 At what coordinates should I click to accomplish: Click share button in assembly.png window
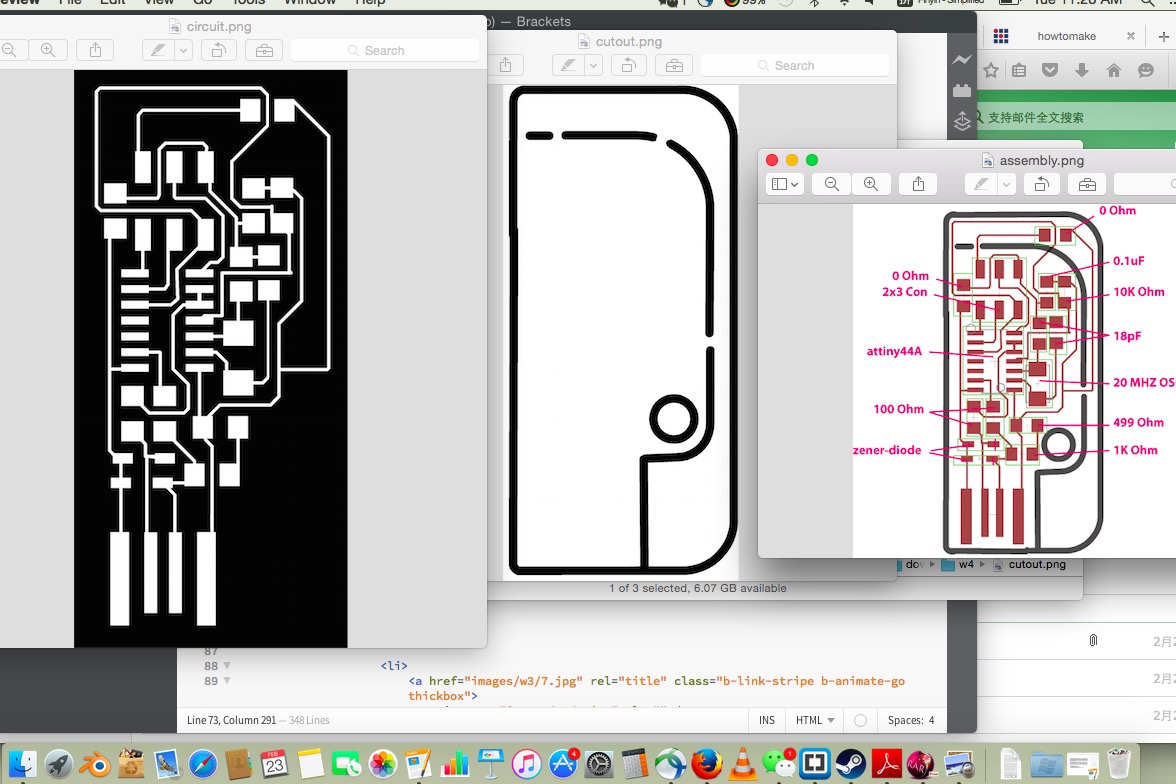click(x=918, y=184)
